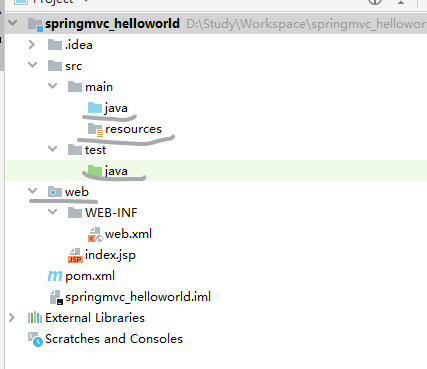Click the src folder icon

click(55, 66)
